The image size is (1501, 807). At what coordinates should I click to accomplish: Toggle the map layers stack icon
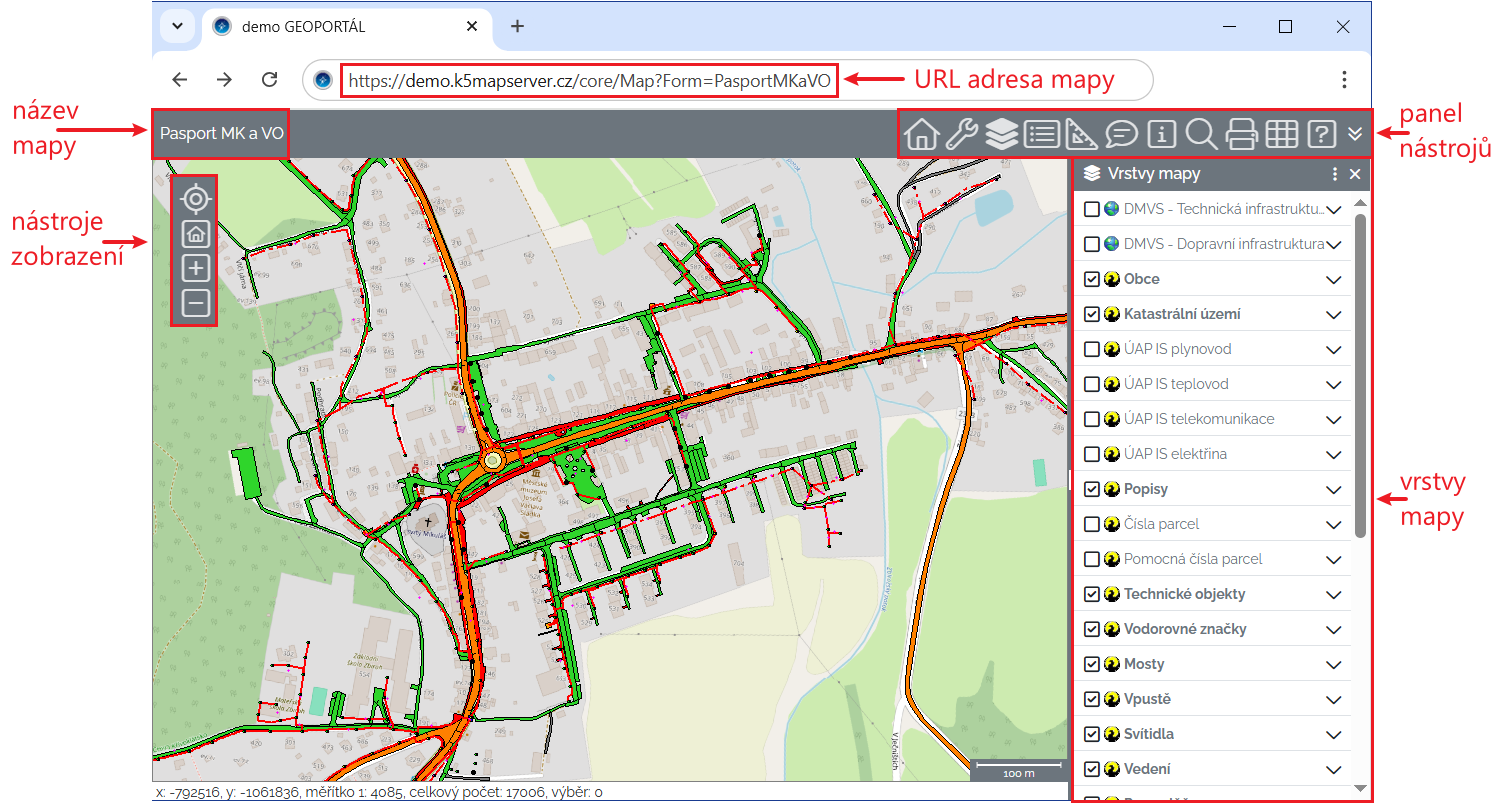point(1001,134)
